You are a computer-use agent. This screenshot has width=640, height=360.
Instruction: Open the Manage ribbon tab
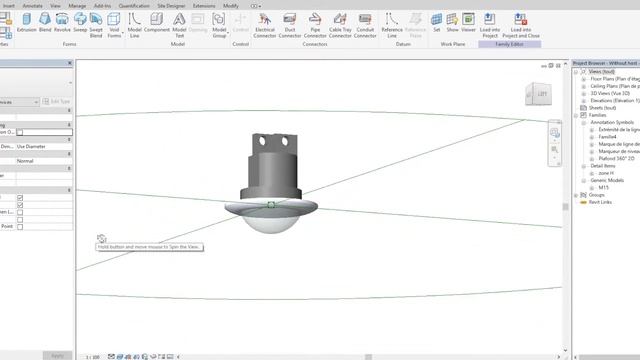click(x=77, y=6)
